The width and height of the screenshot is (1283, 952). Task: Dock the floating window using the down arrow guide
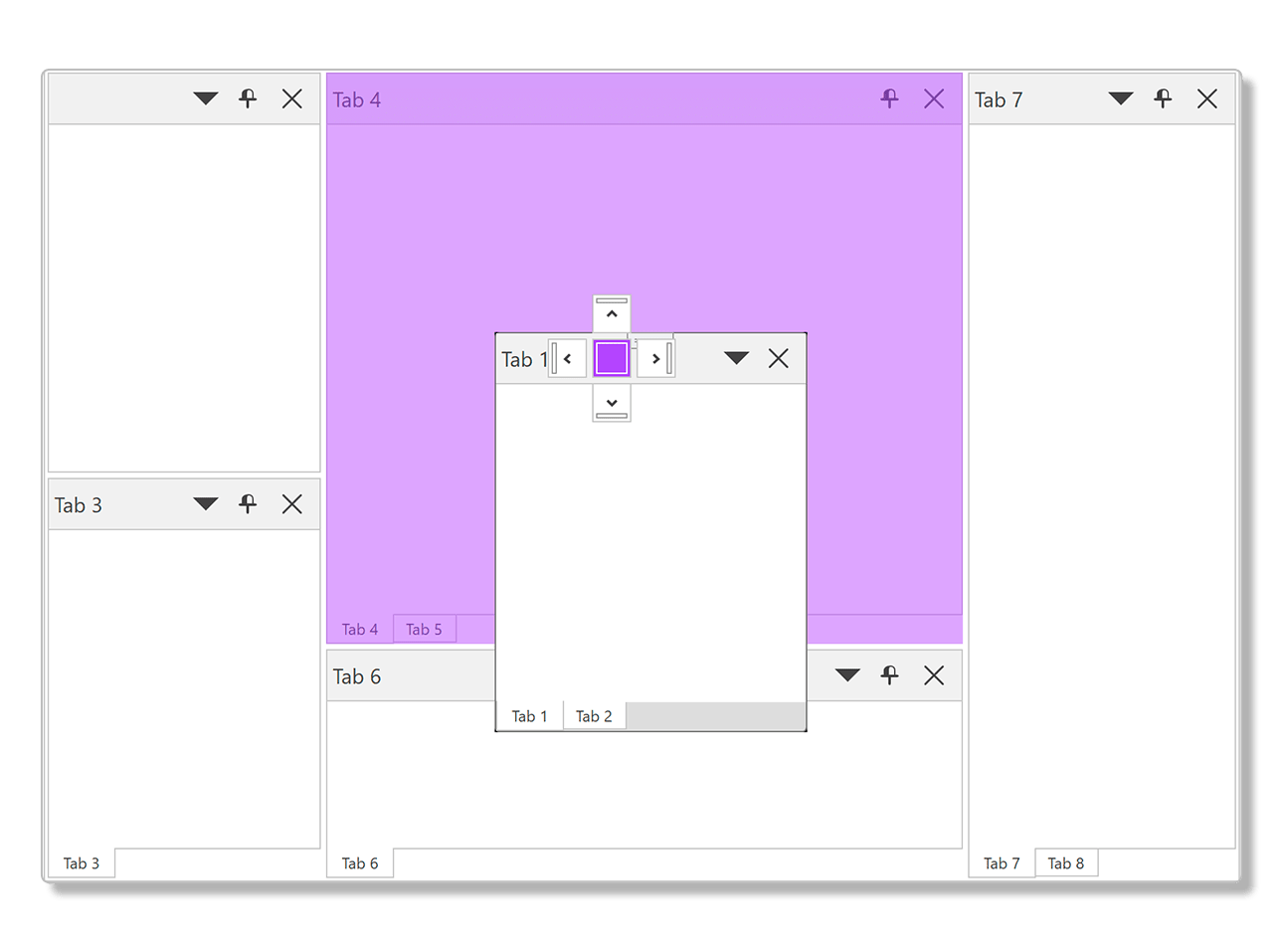[611, 403]
